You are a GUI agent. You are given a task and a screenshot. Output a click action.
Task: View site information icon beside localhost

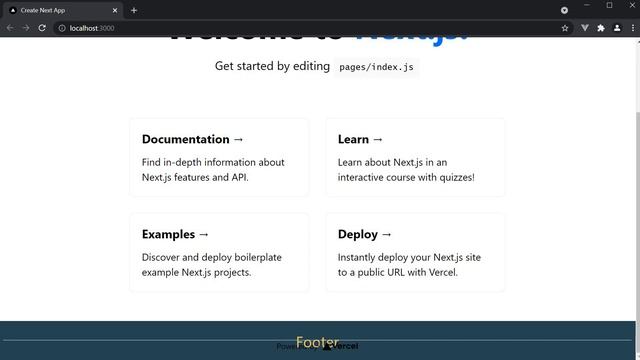[x=62, y=28]
